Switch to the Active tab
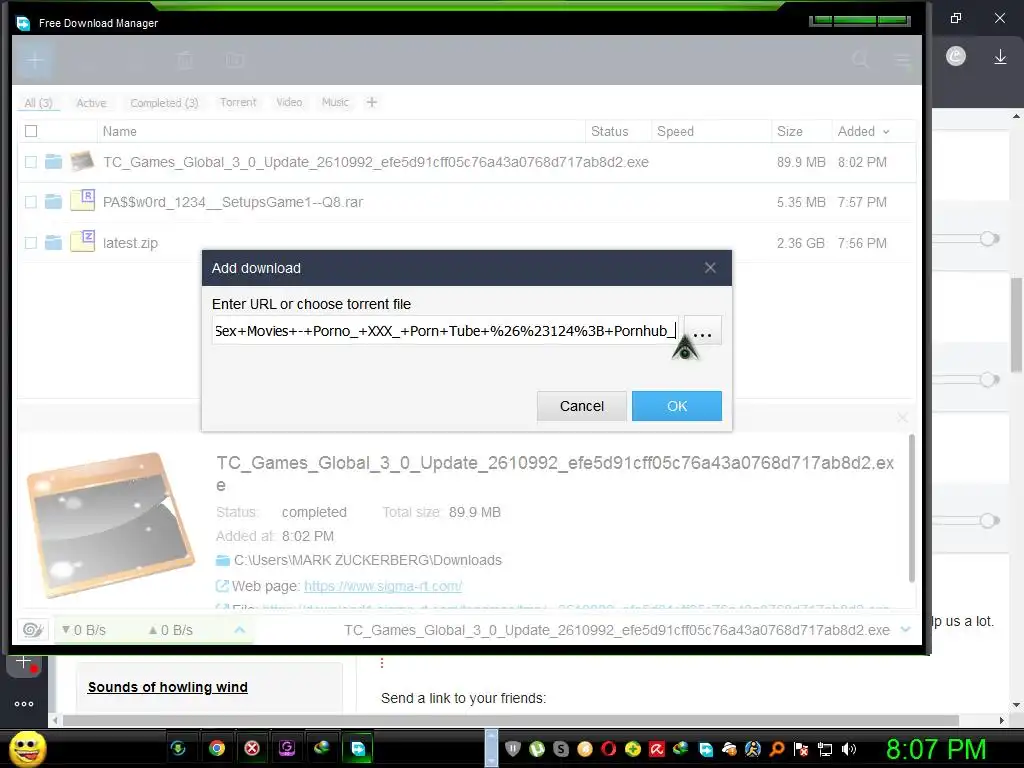The height and width of the screenshot is (768, 1024). (x=91, y=103)
